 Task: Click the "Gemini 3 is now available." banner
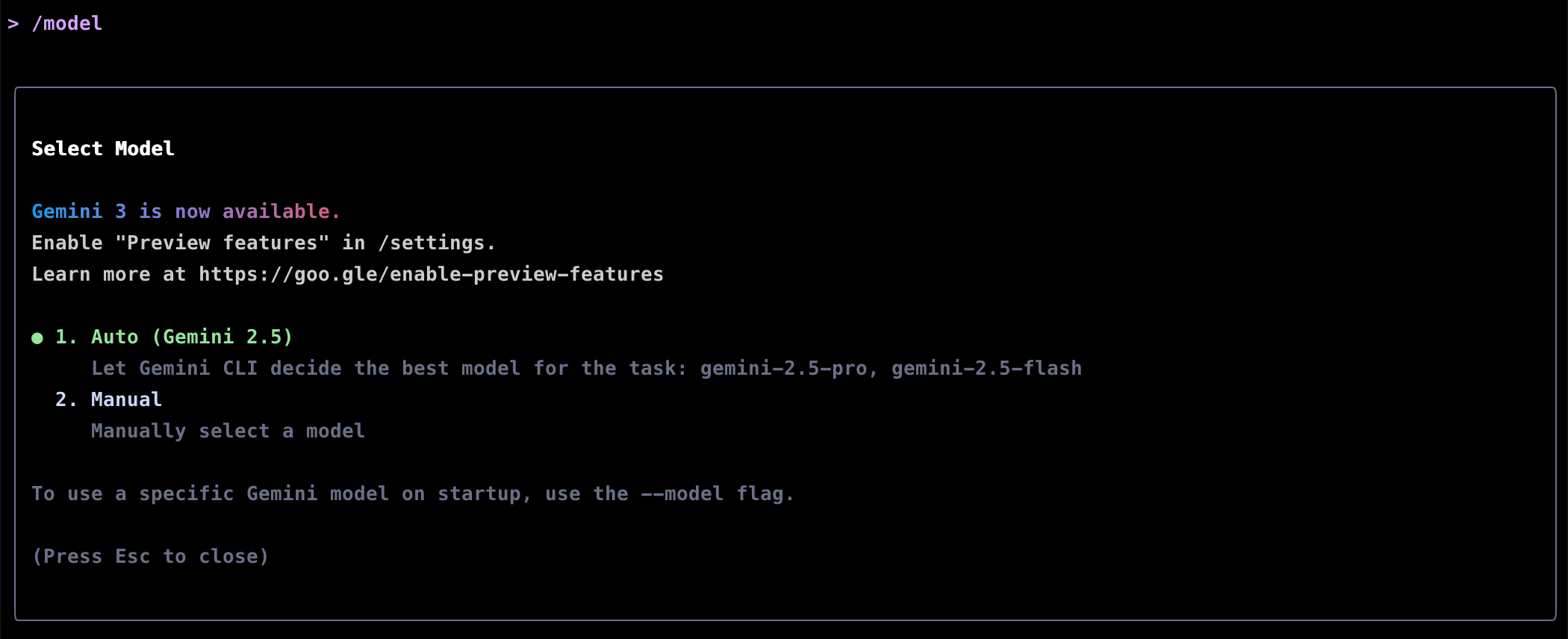[185, 211]
